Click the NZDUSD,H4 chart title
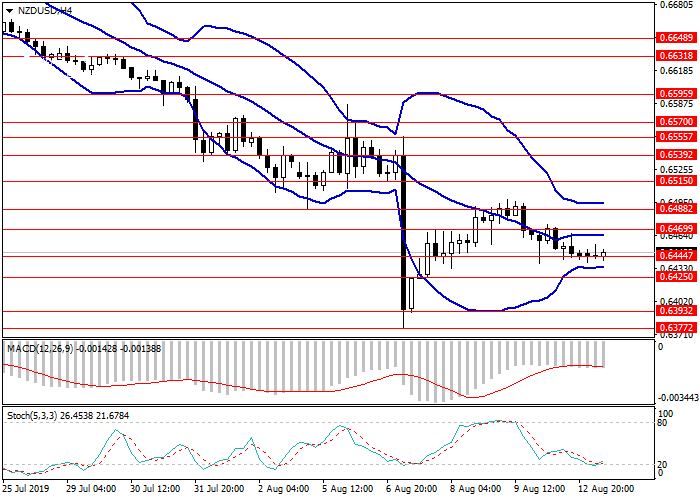The width and height of the screenshot is (700, 500). [x=44, y=9]
